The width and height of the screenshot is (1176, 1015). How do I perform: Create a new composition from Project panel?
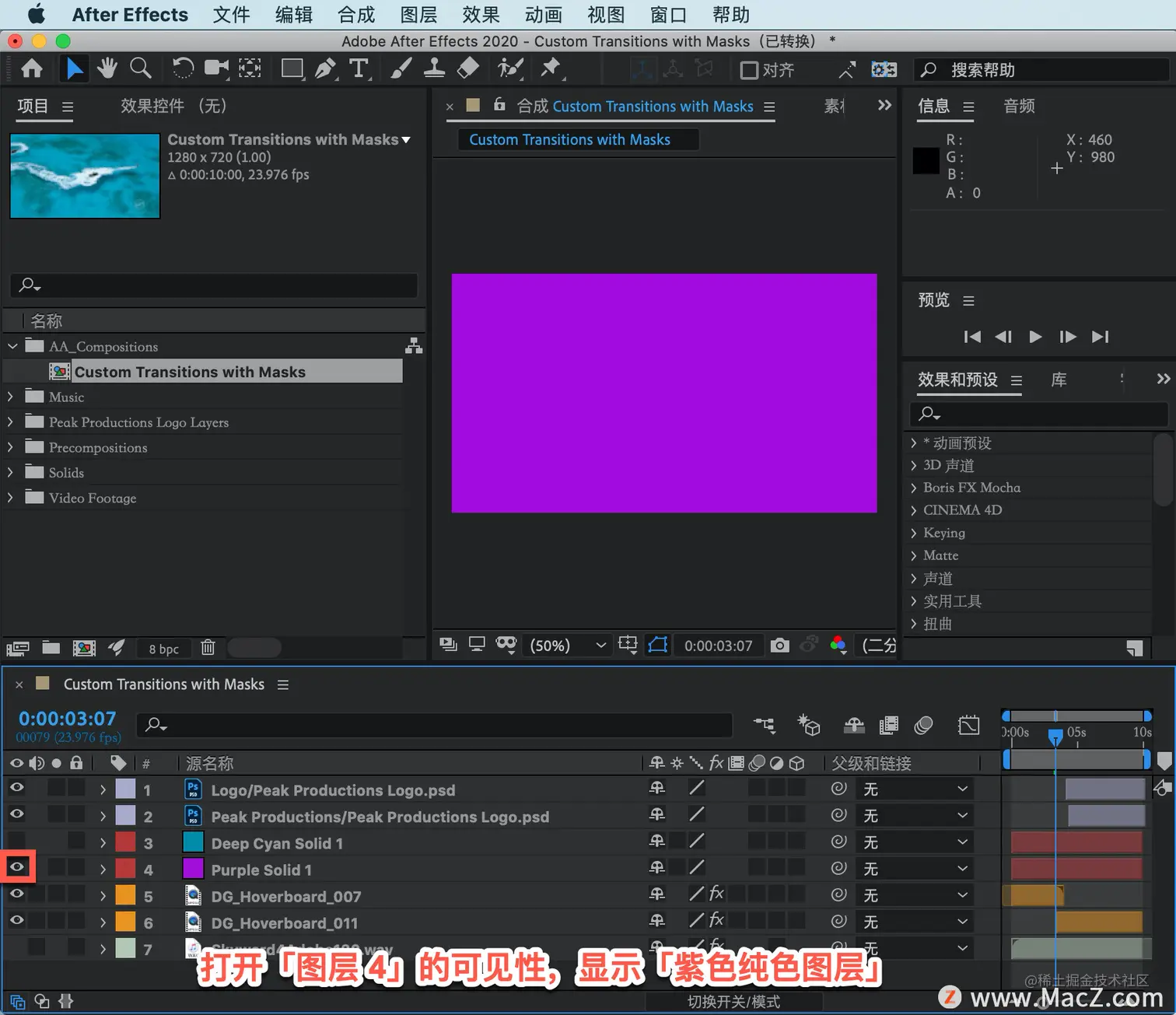click(x=84, y=647)
